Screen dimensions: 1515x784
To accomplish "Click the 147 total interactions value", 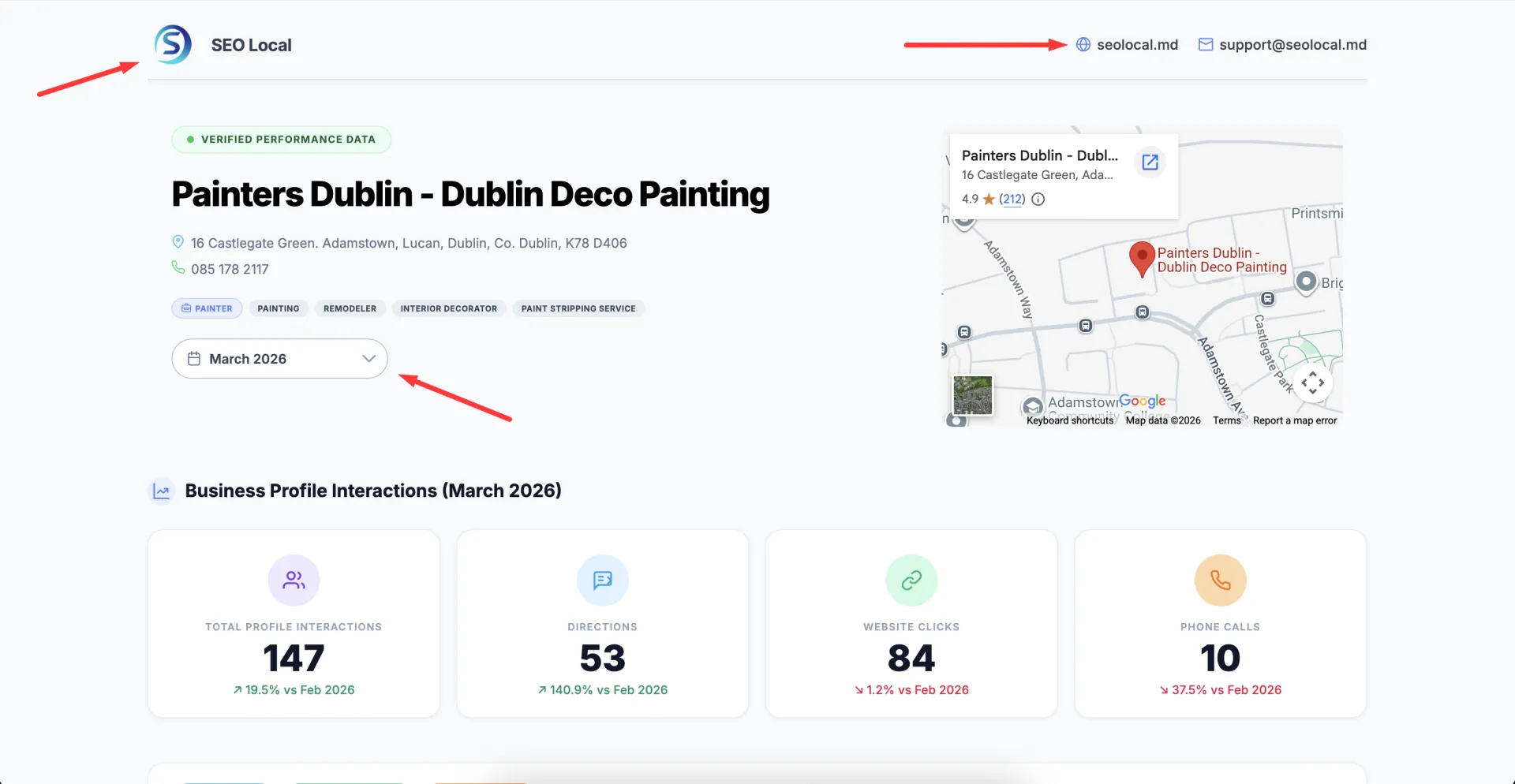I will pos(294,658).
